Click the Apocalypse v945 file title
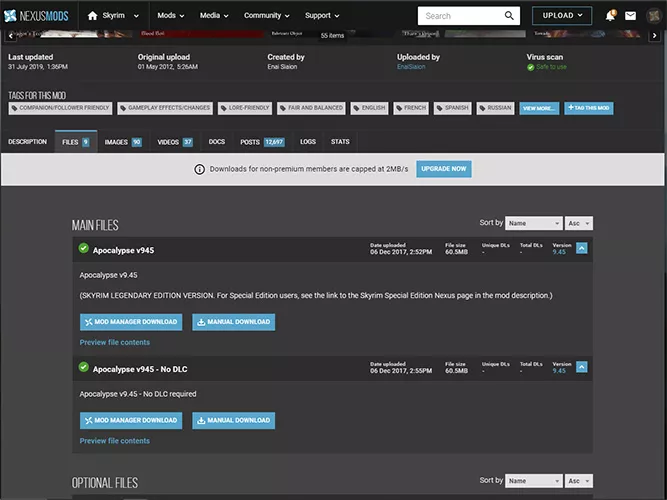This screenshot has height=500, width=667. click(123, 250)
